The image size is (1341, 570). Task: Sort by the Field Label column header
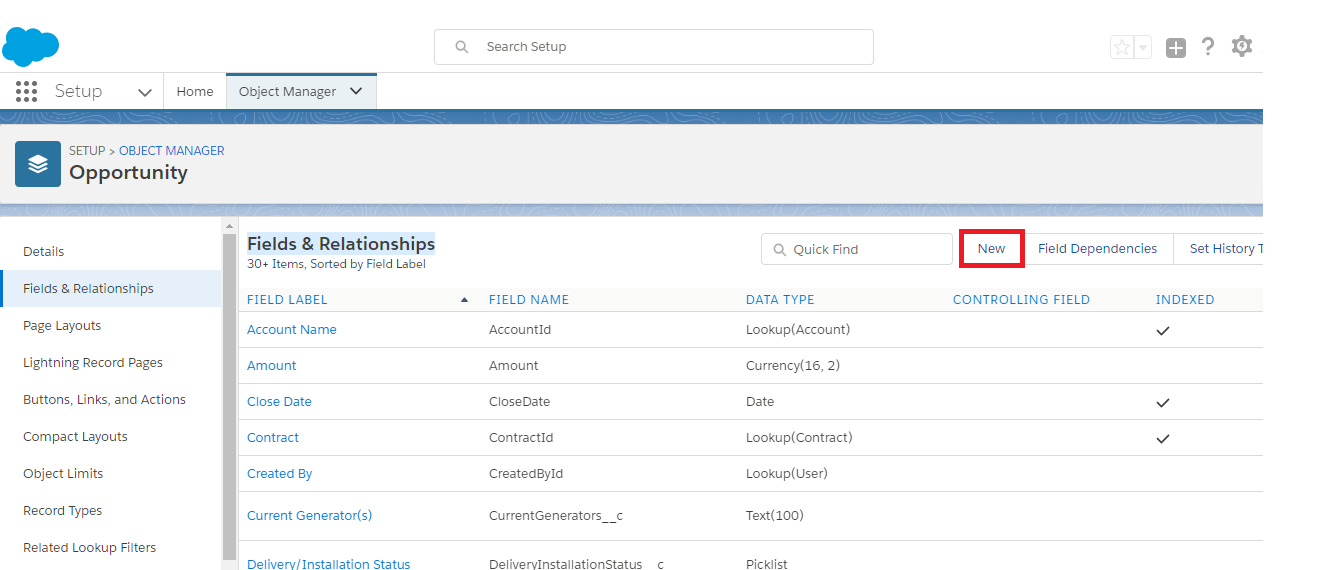[287, 300]
